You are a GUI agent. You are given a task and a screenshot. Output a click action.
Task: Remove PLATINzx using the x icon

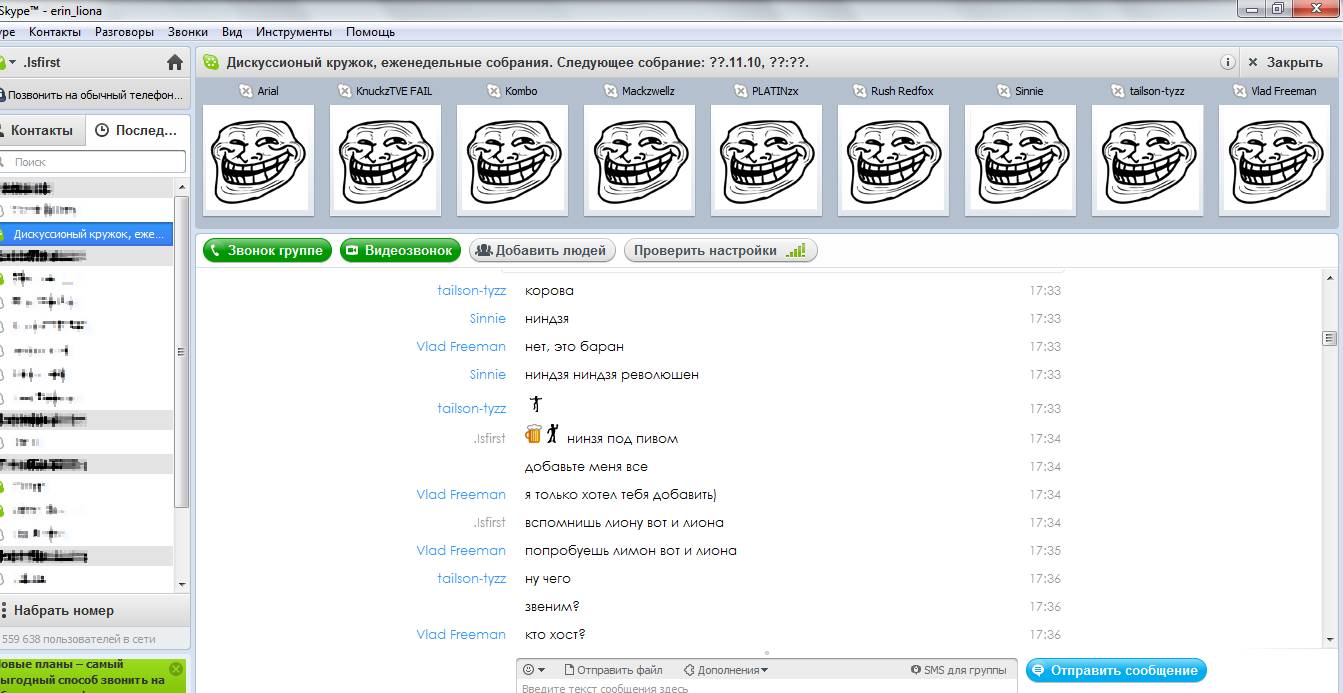[x=742, y=91]
